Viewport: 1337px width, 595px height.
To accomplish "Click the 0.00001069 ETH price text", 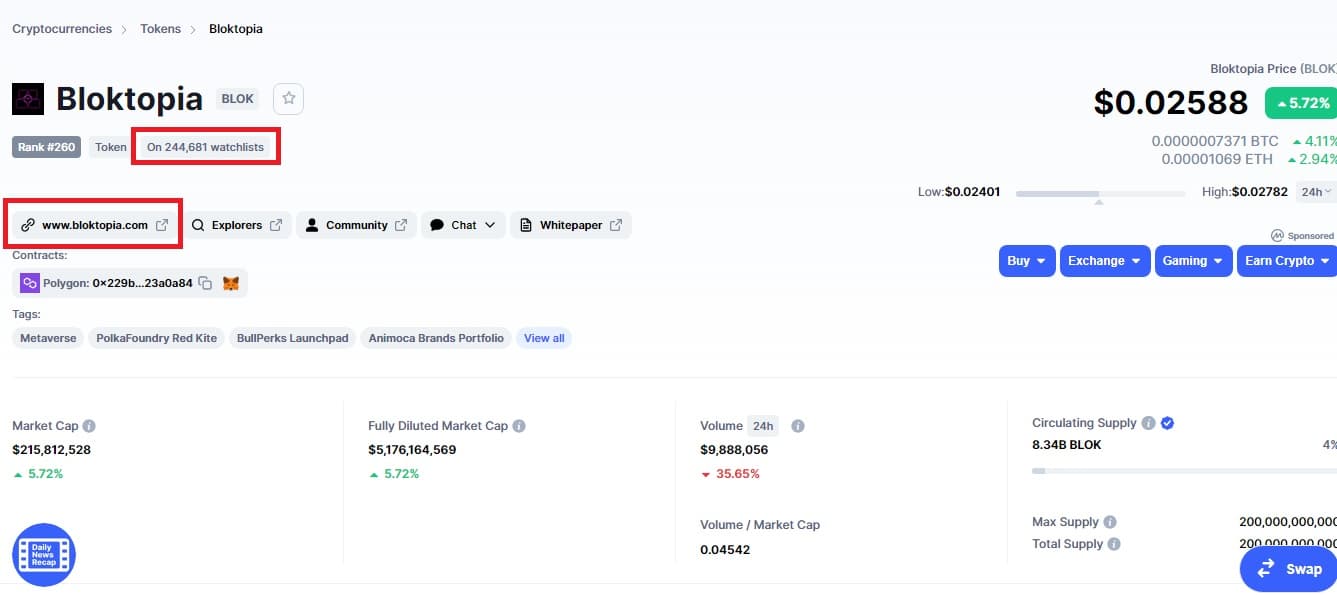I will tap(1217, 159).
